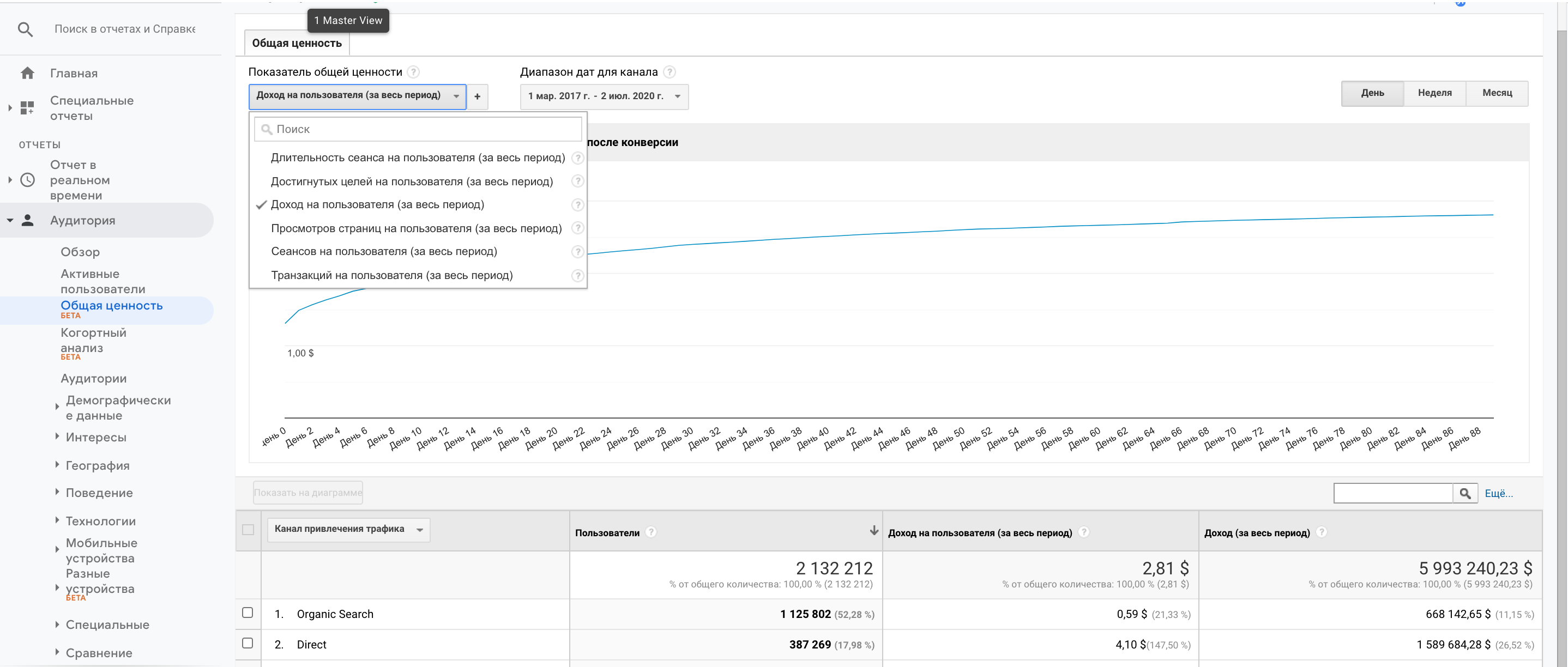The height and width of the screenshot is (667, 1568).
Task: Open the Канал привлечения трафика dimension dropdown
Action: tap(348, 530)
